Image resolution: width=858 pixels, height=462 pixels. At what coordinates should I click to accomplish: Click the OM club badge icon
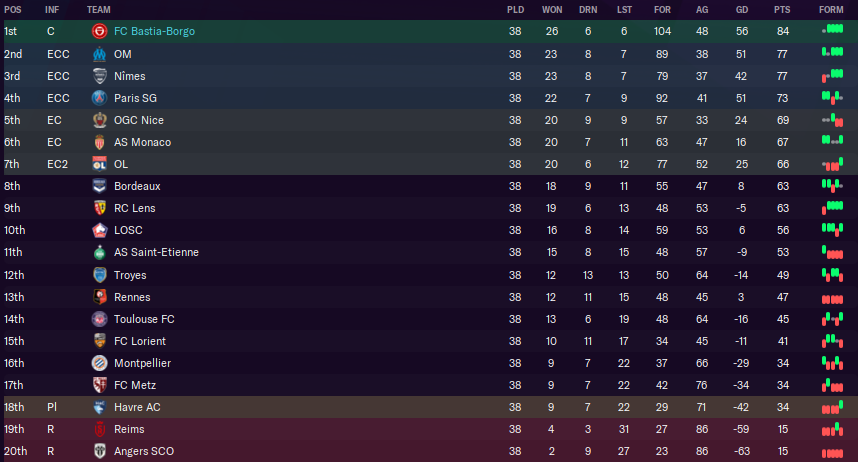click(x=99, y=54)
